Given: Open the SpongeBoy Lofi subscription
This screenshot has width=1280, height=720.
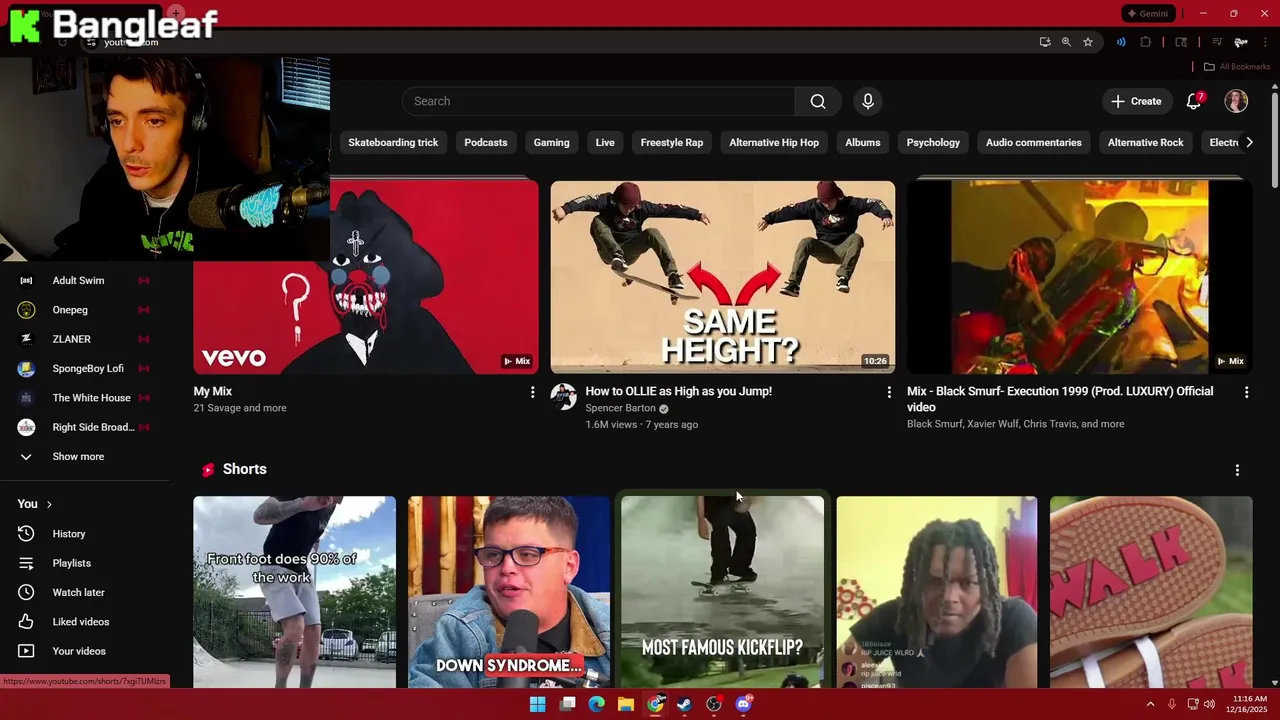Looking at the screenshot, I should point(83,369).
